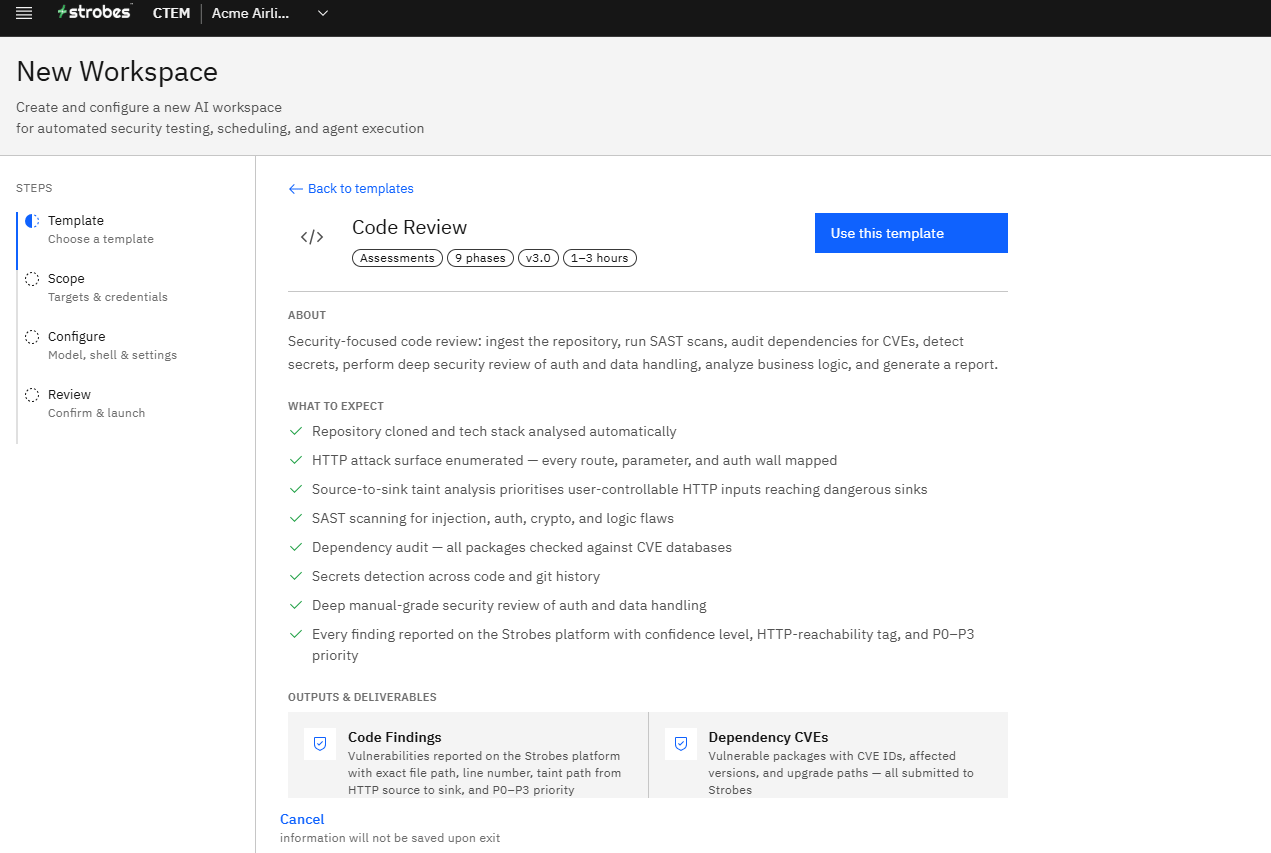This screenshot has height=853, width=1271.
Task: Select the v3.0 version tag
Action: point(538,258)
